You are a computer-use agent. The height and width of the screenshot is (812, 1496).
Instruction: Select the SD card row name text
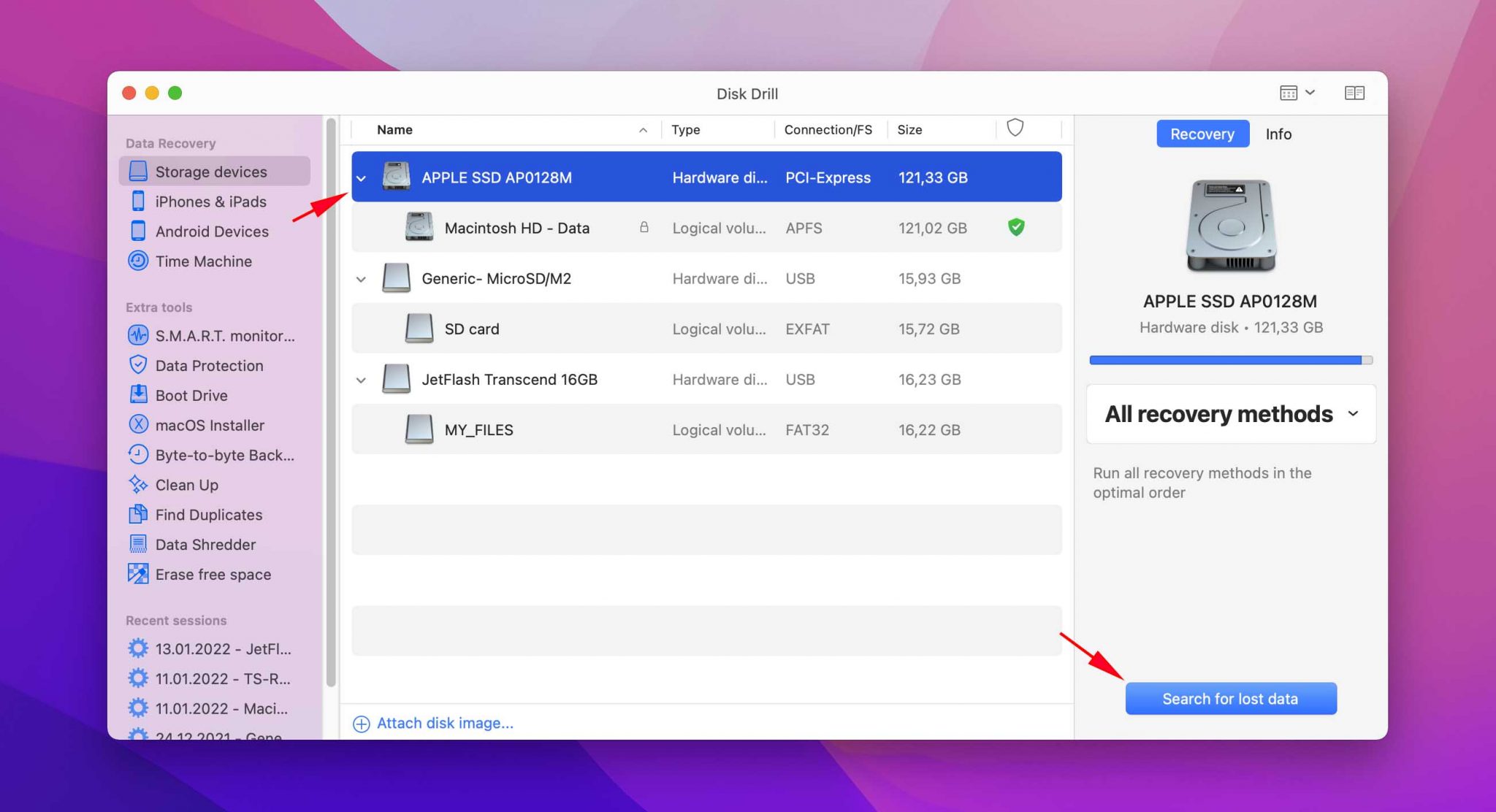click(x=472, y=329)
